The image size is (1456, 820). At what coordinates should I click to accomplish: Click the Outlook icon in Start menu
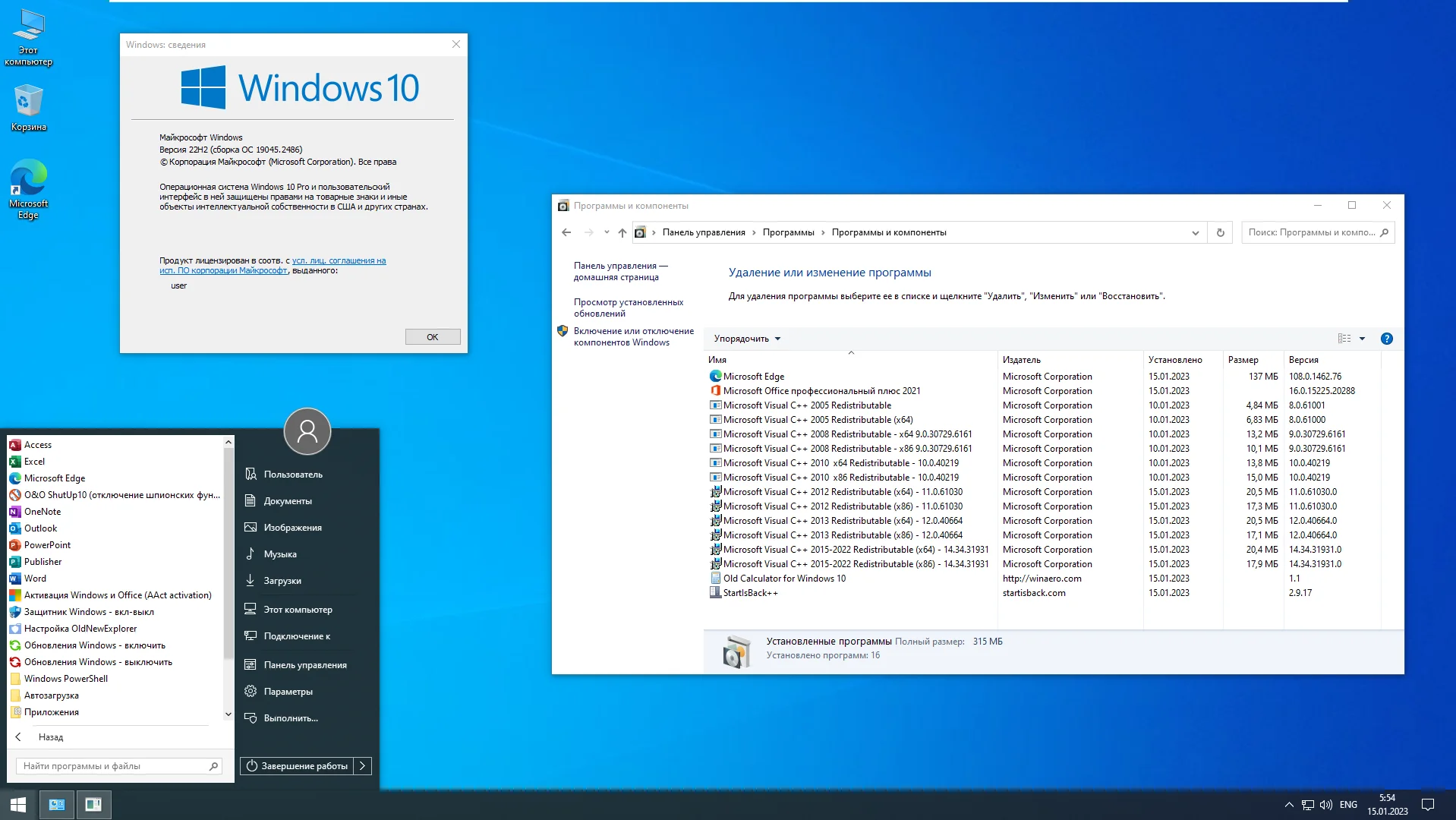pos(15,528)
